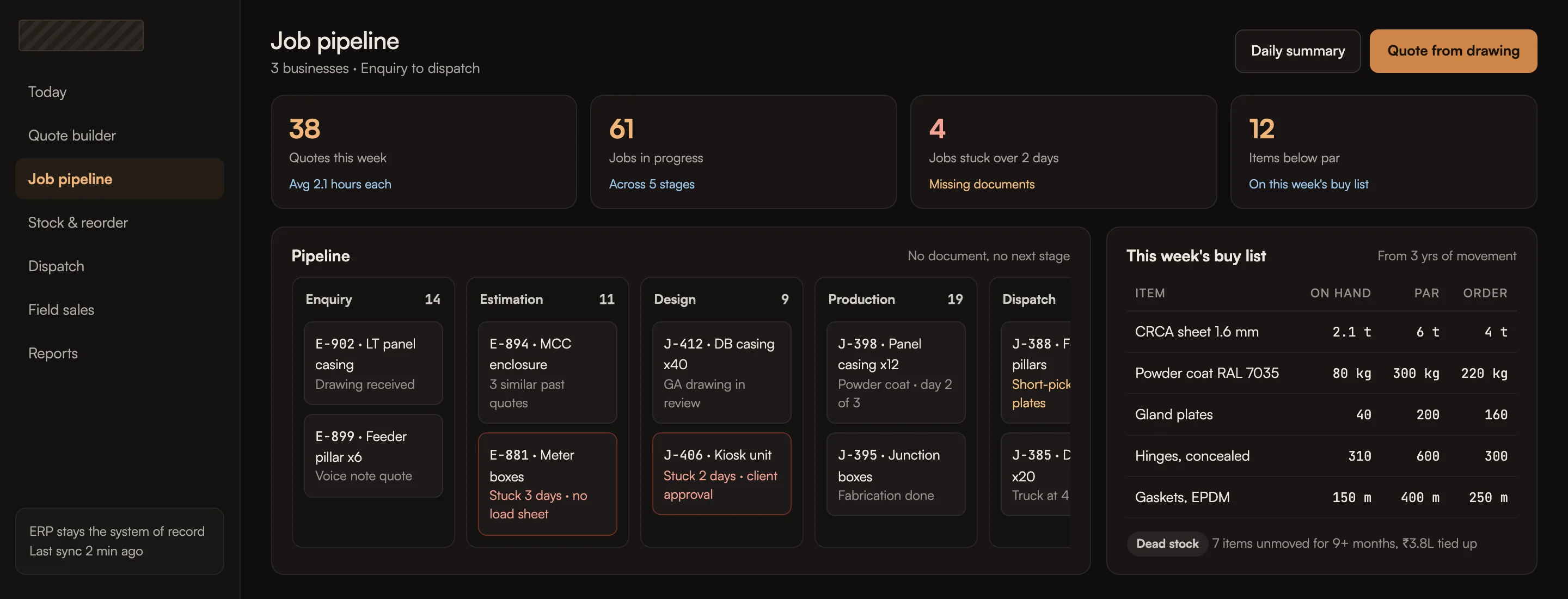Open job card E-894 MCC enclosure
This screenshot has width=1568, height=599.
(x=547, y=372)
